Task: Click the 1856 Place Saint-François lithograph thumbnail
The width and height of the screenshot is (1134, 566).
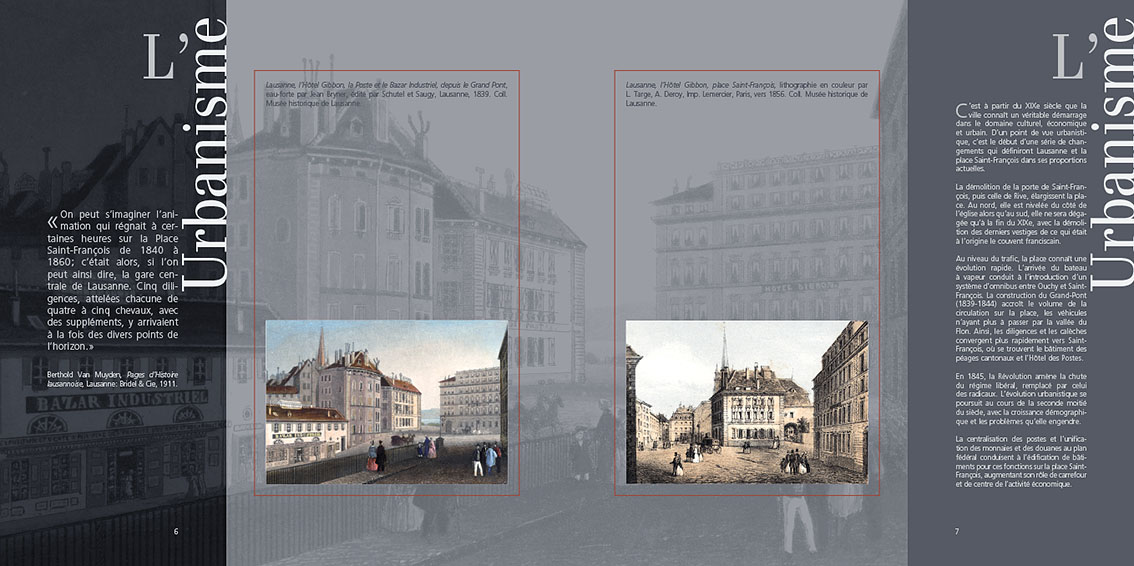Action: (747, 402)
